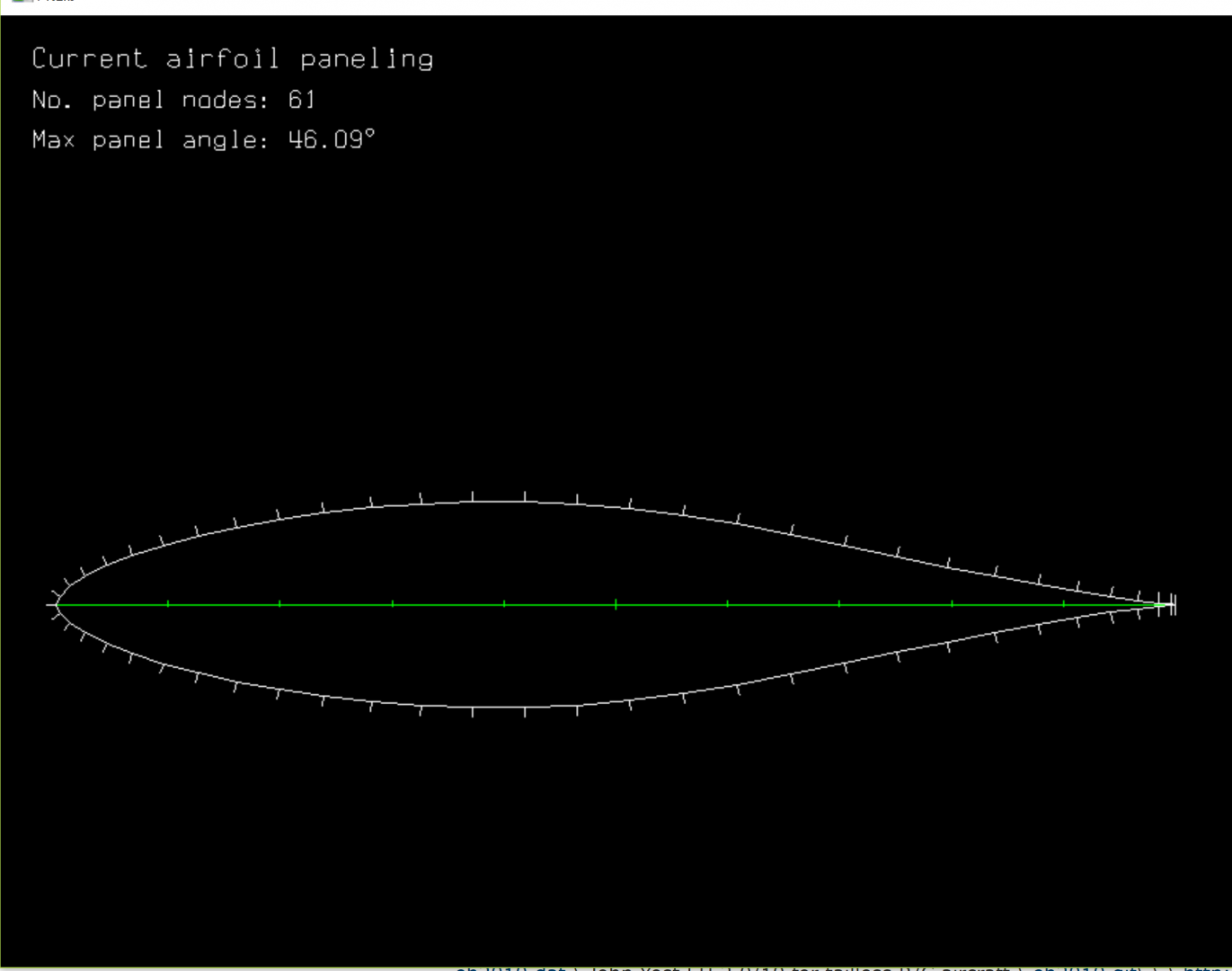
Task: Click the highest point of the upper surface
Action: [499, 501]
